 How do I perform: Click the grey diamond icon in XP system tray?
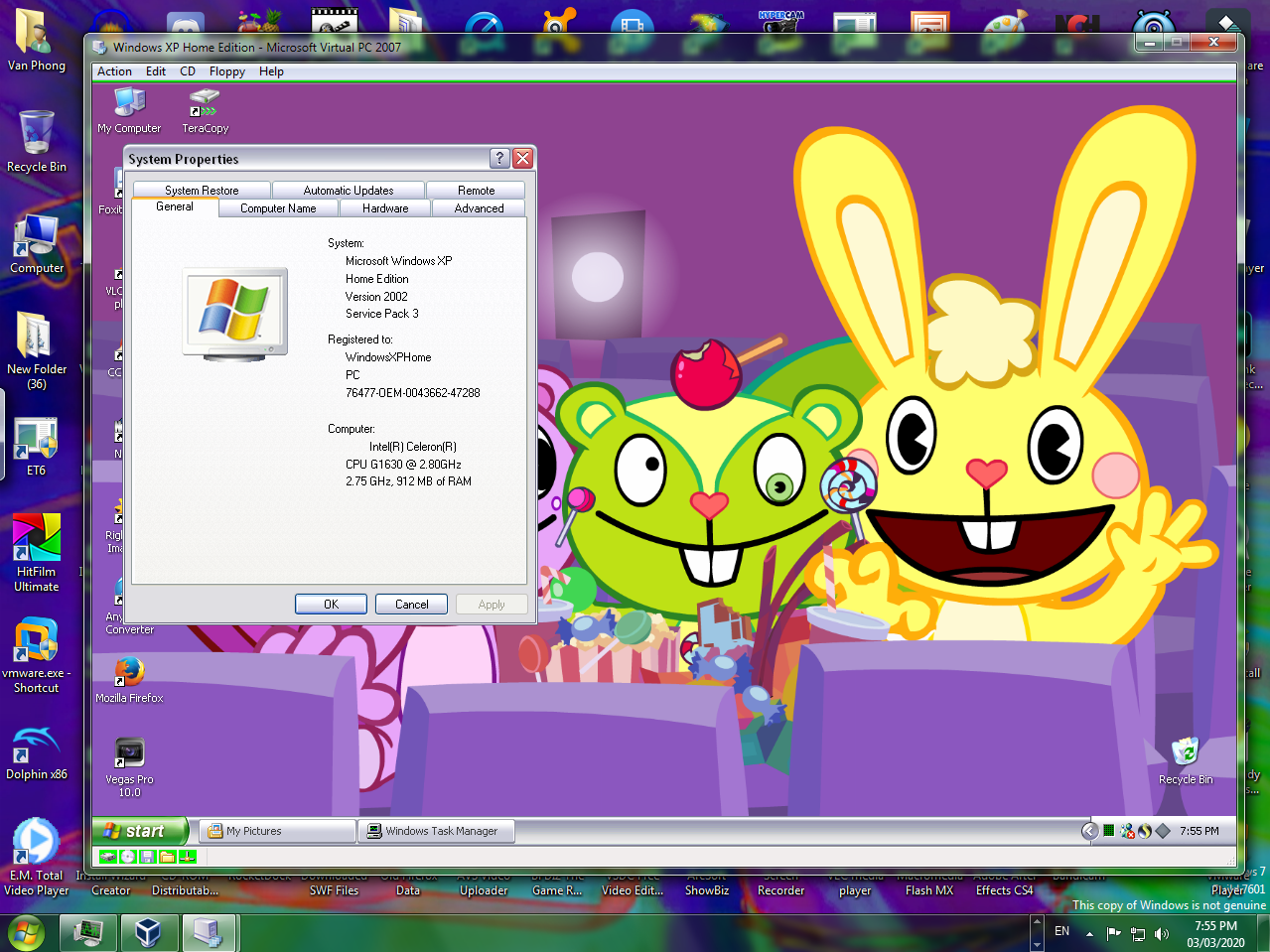1163,831
